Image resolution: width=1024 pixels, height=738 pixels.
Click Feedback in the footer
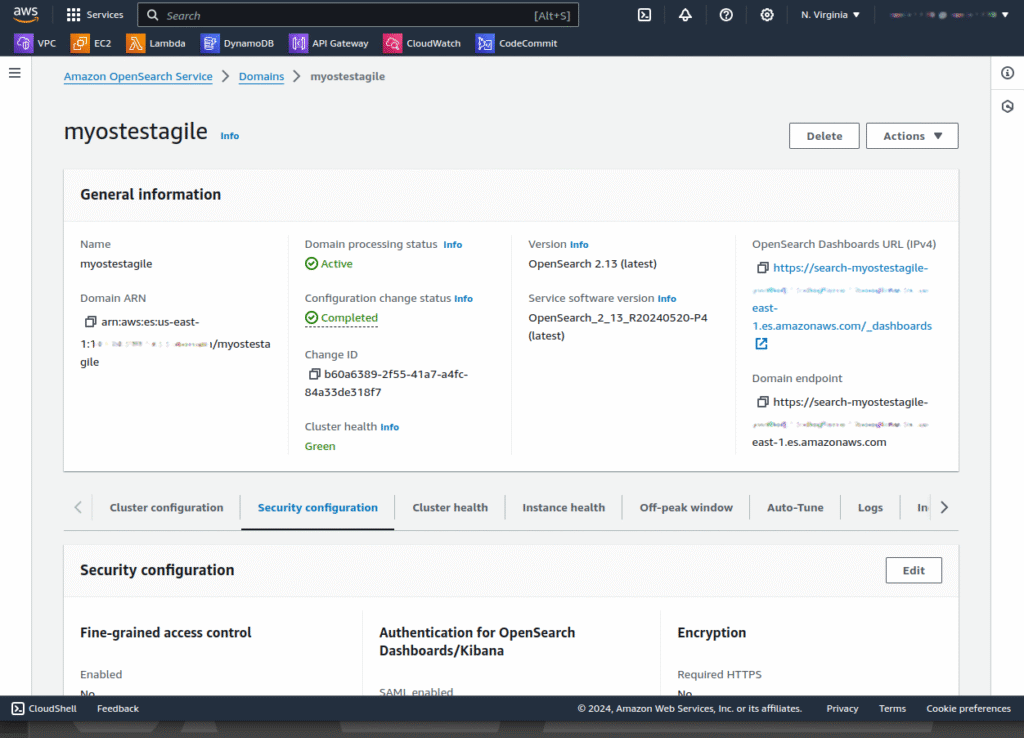pyautogui.click(x=118, y=709)
